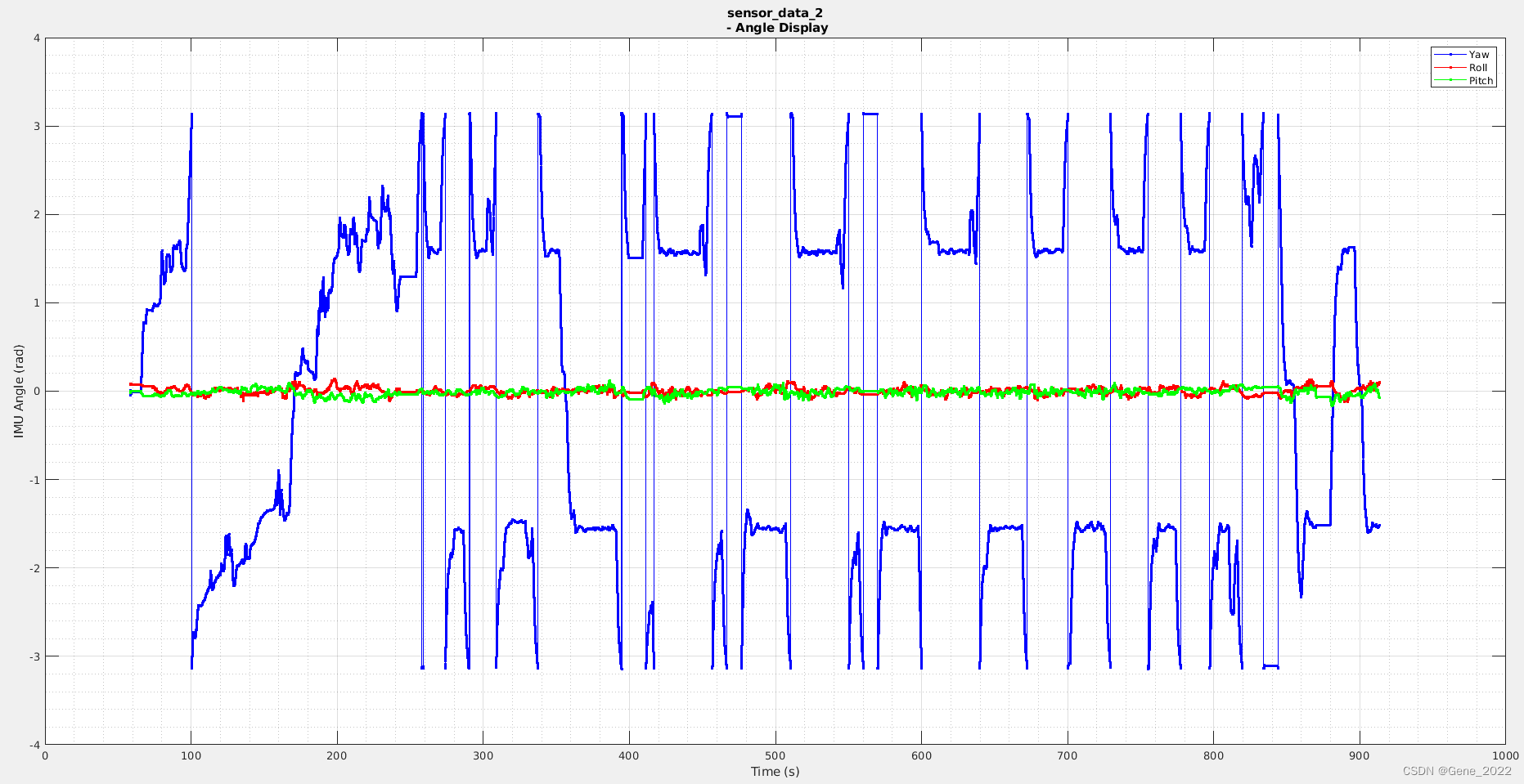The image size is (1524, 784).
Task: Click y-axis tick label 2
Action: click(x=37, y=215)
